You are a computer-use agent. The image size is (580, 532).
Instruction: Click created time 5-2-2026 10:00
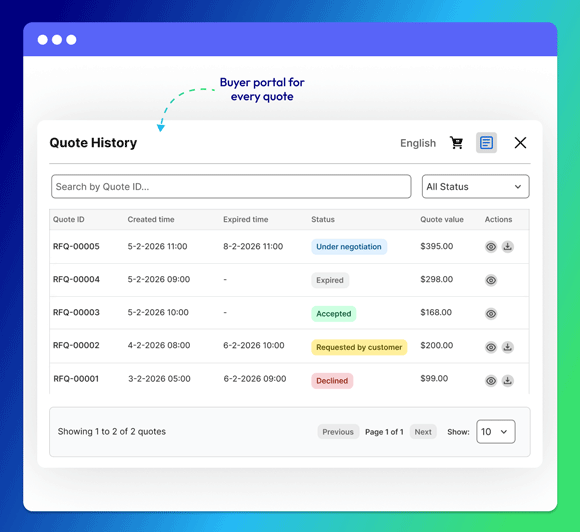pos(158,312)
